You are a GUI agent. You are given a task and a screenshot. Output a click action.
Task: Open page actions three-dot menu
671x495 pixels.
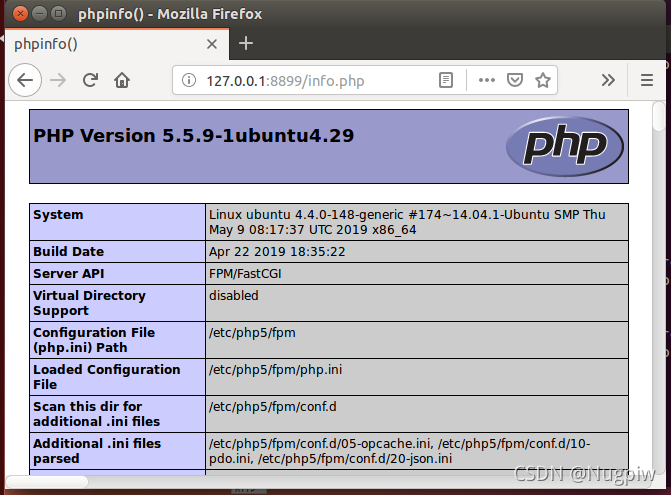tap(487, 80)
